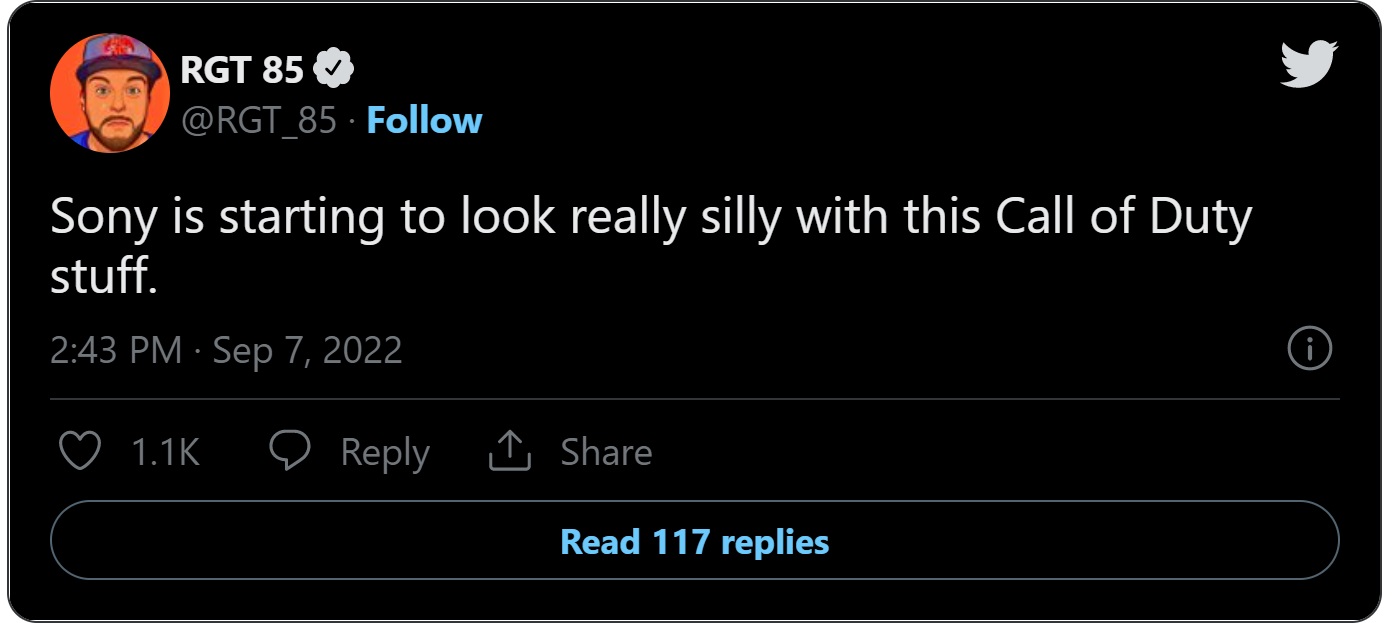Open the @RGT_85 handle link
The height and width of the screenshot is (623, 1393).
258,120
